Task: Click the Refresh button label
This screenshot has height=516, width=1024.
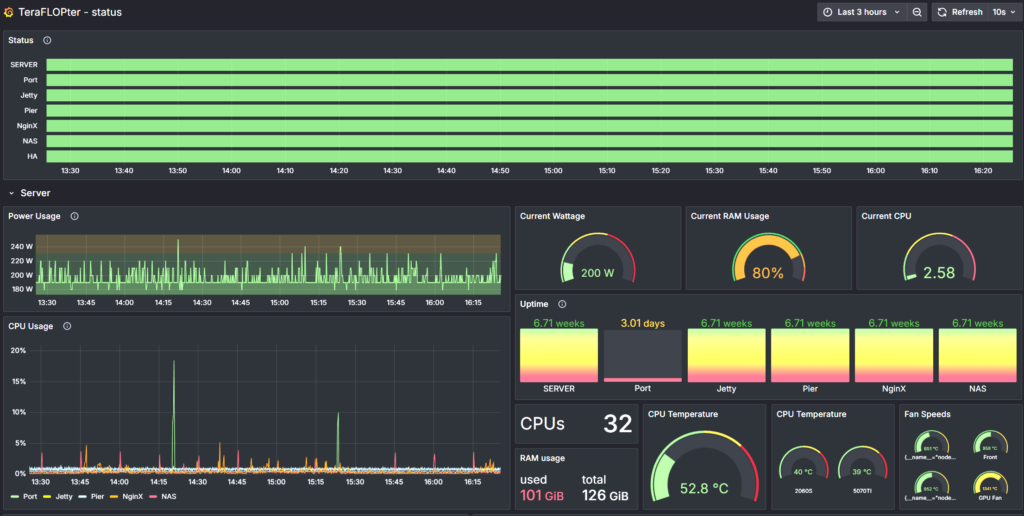Action: tap(966, 12)
